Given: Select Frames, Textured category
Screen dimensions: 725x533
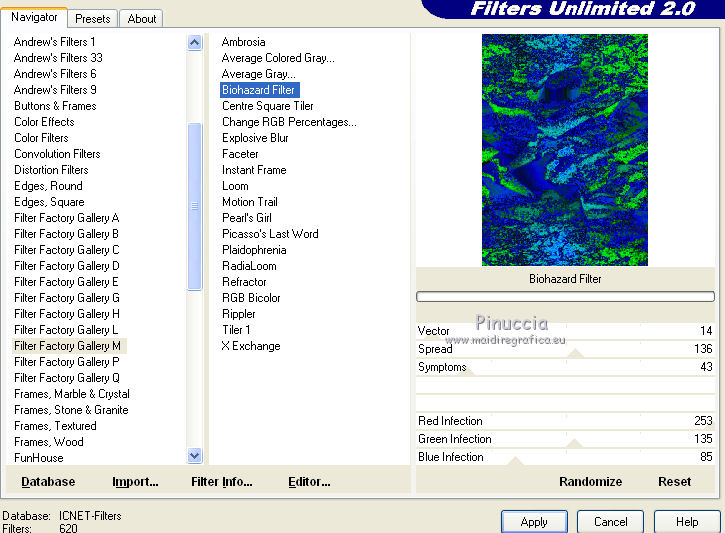Looking at the screenshot, I should click(55, 426).
